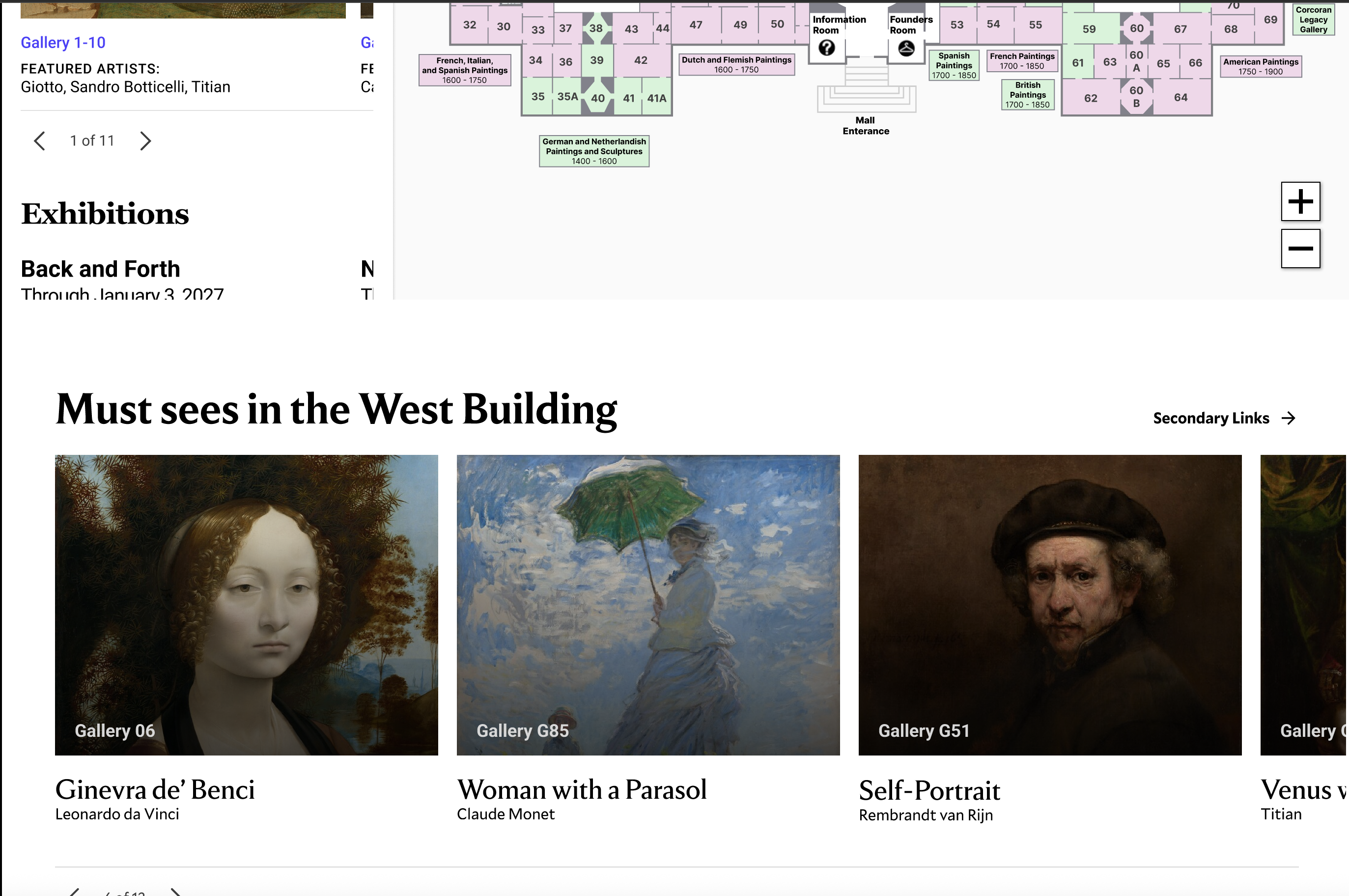1349x896 pixels.
Task: Click the British Paintings 1700 - 1850 label
Action: [1027, 94]
